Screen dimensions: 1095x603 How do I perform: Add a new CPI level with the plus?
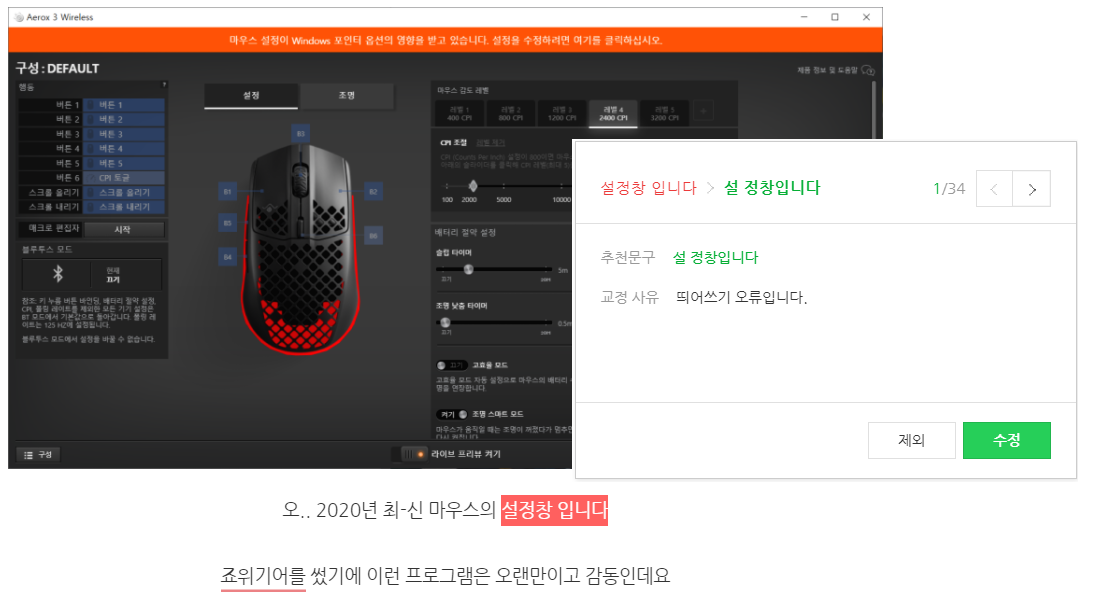point(703,111)
